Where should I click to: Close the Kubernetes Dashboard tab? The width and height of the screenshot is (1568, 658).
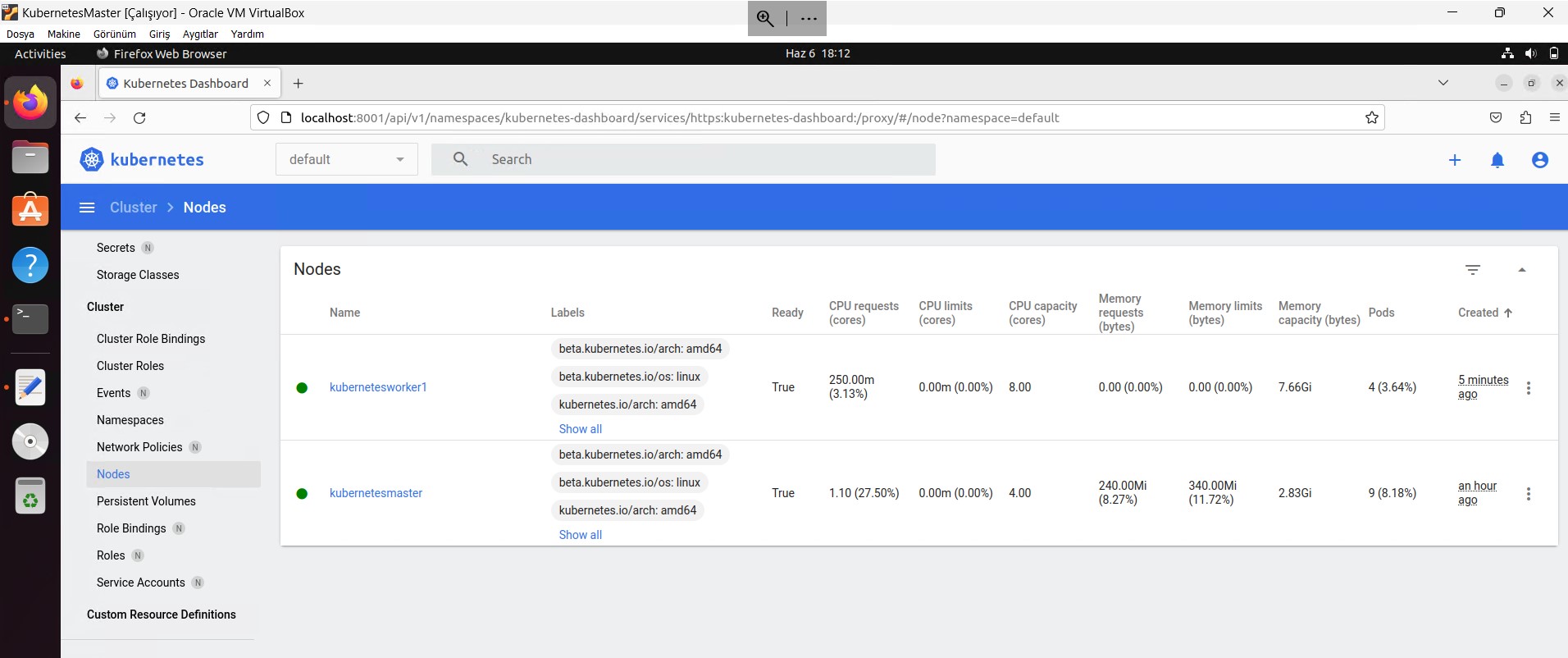pos(267,83)
